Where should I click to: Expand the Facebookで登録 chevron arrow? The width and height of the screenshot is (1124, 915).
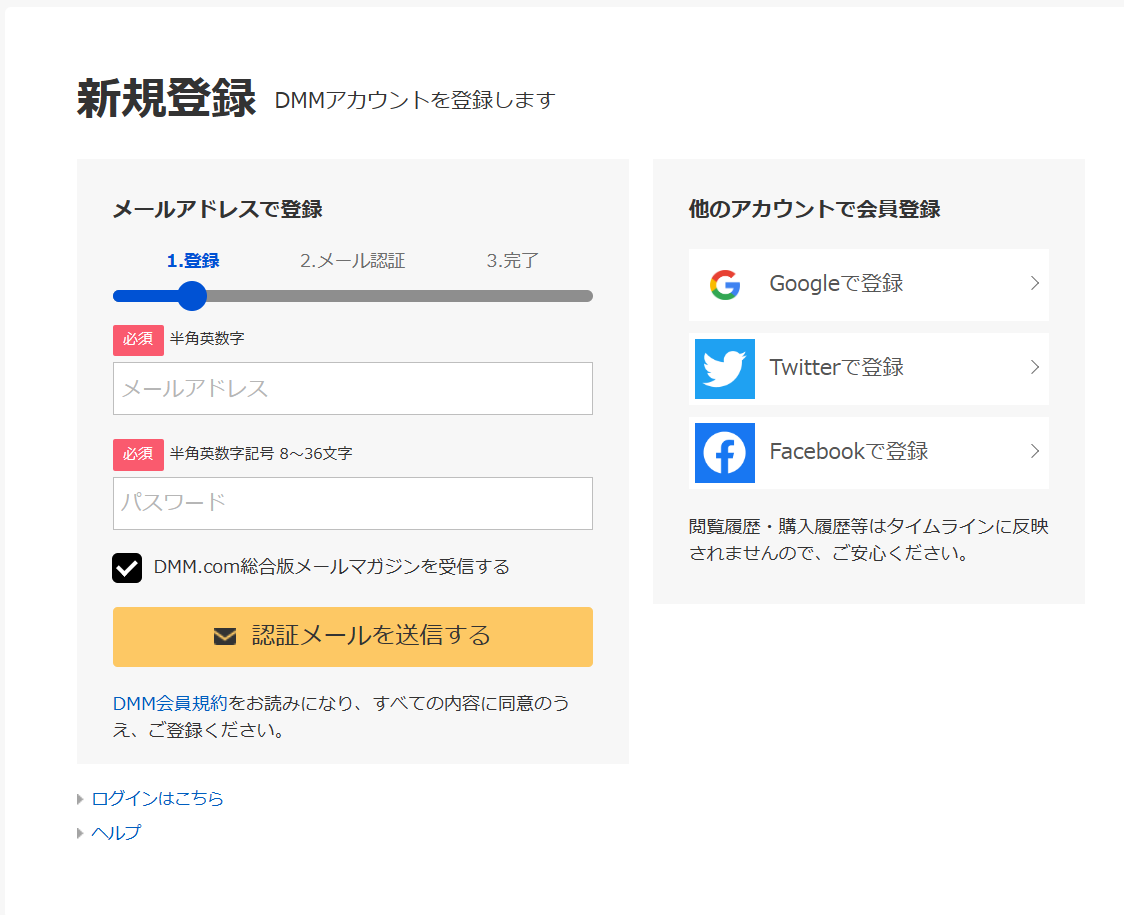[x=1035, y=452]
